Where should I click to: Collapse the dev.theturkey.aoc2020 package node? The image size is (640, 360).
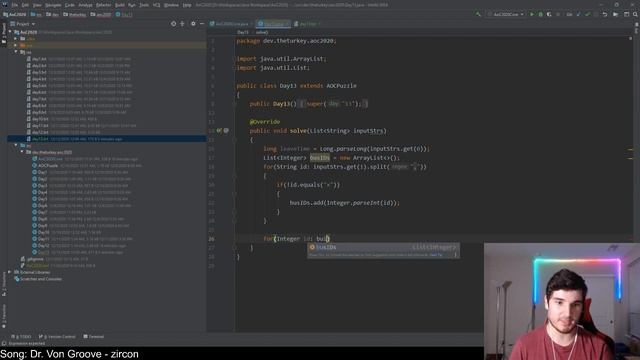[22, 152]
